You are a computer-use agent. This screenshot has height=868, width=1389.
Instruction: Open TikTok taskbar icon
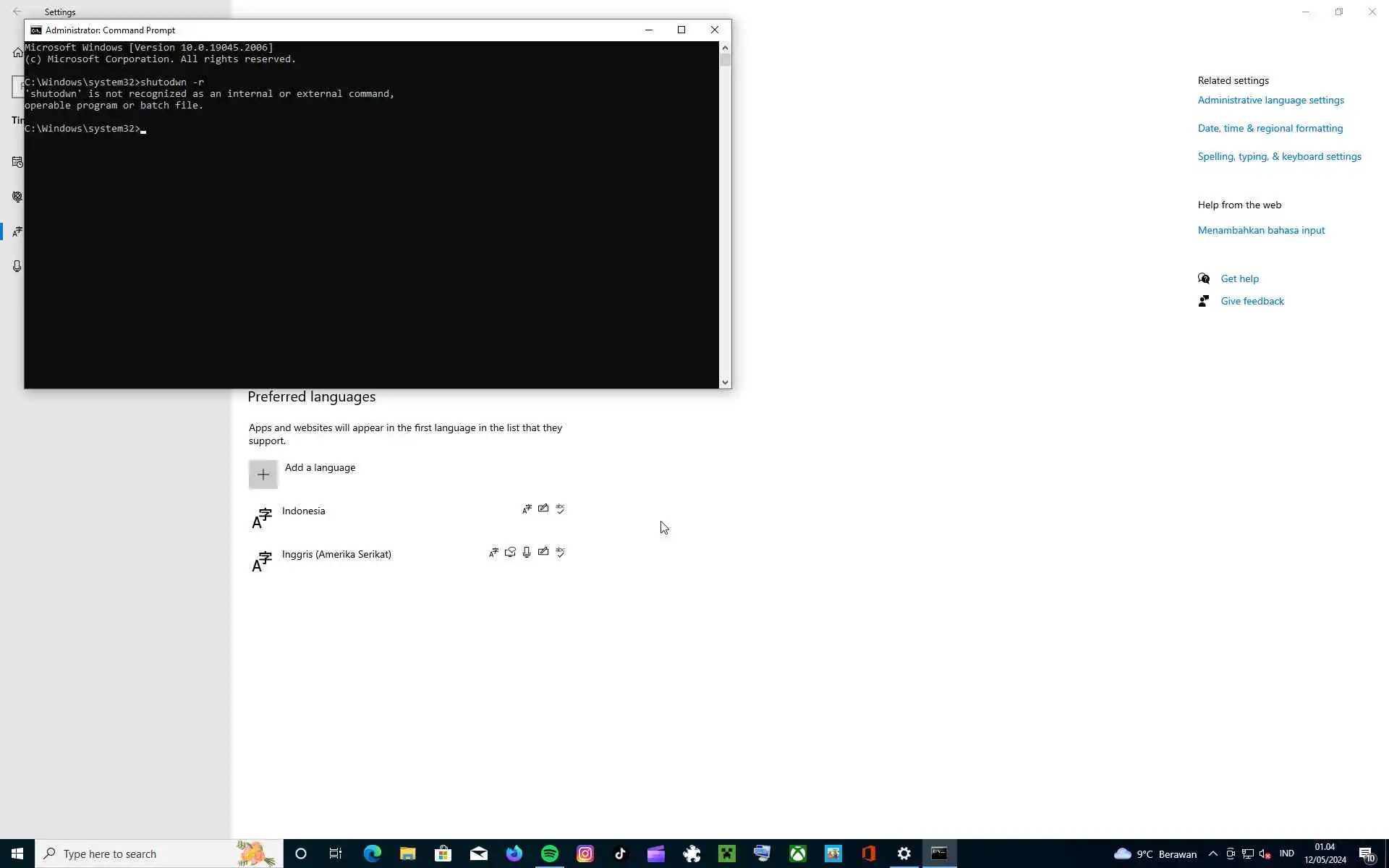pyautogui.click(x=620, y=854)
